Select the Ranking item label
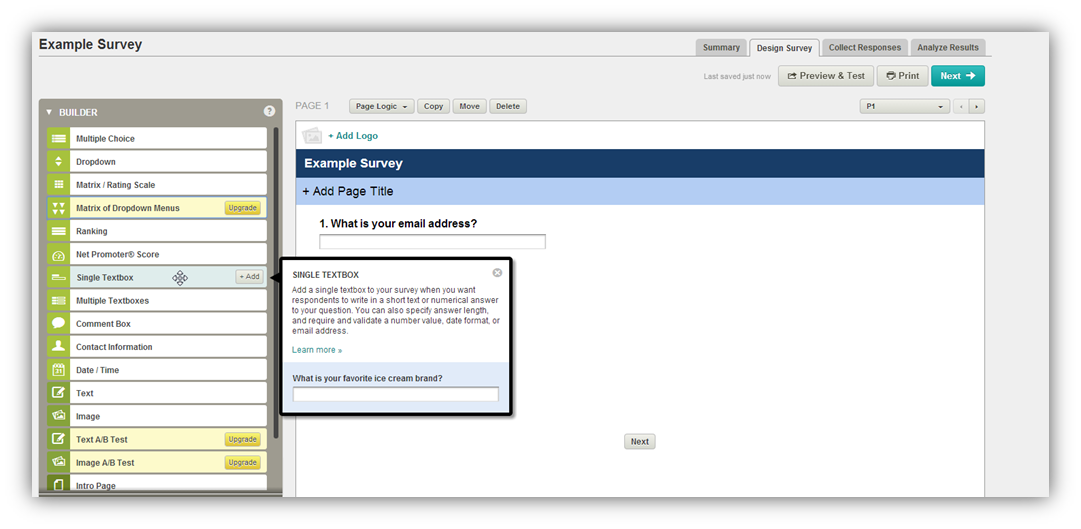Screen dimensions: 1081x529 click(92, 231)
